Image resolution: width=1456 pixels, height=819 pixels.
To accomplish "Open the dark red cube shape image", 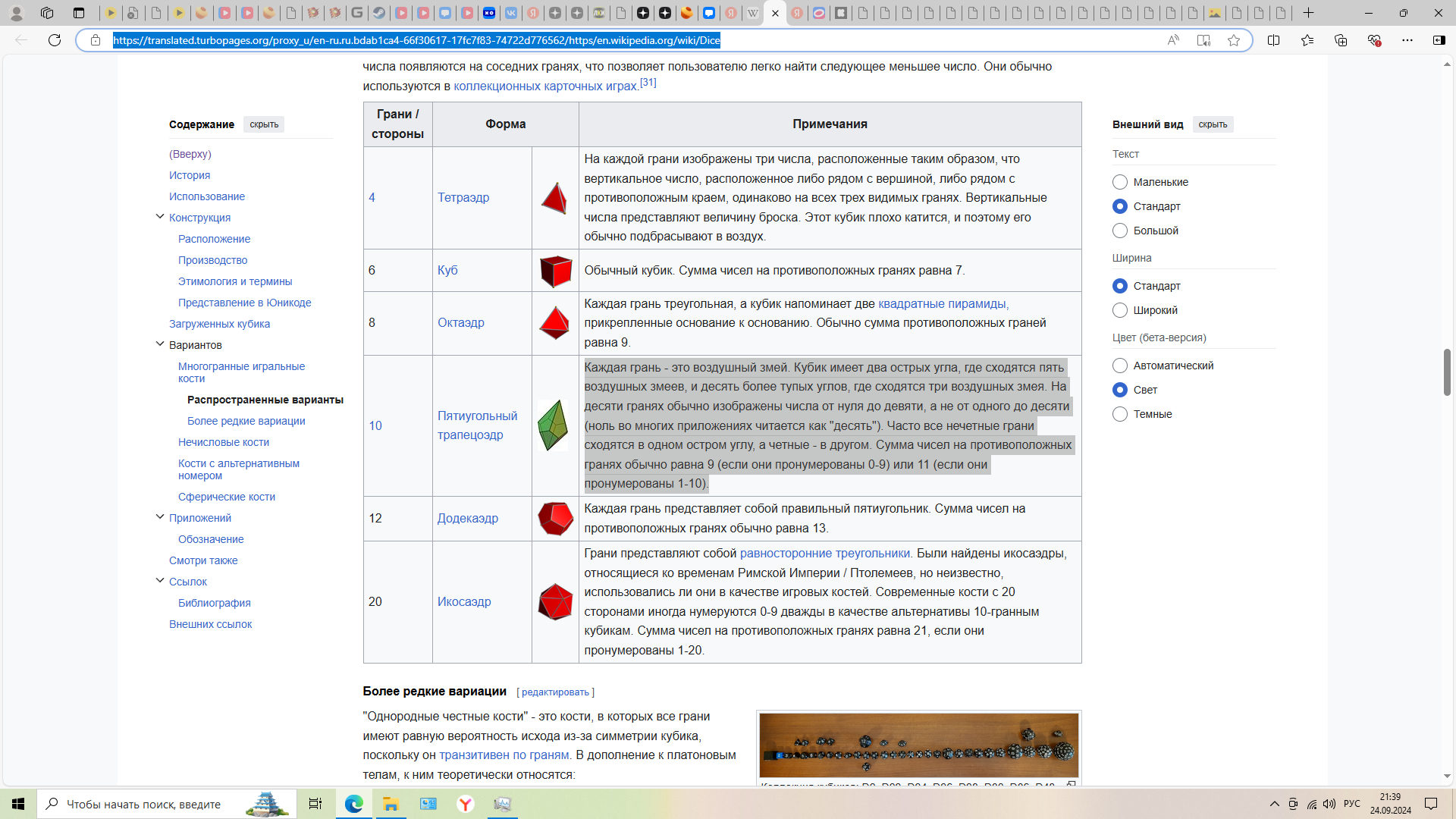I will coord(555,271).
